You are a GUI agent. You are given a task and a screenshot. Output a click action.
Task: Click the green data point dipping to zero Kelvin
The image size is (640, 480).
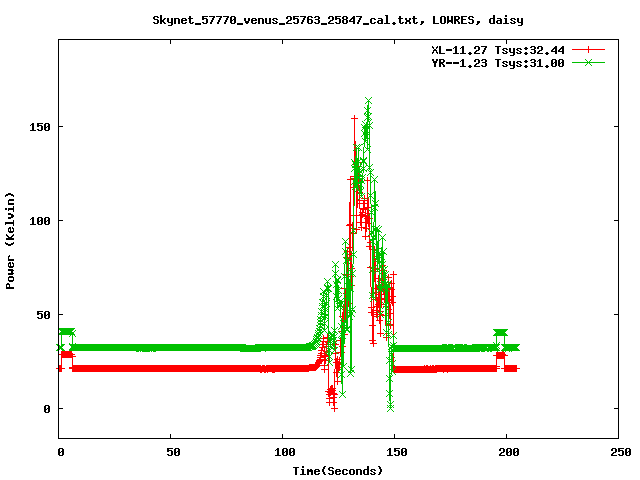pos(391,408)
